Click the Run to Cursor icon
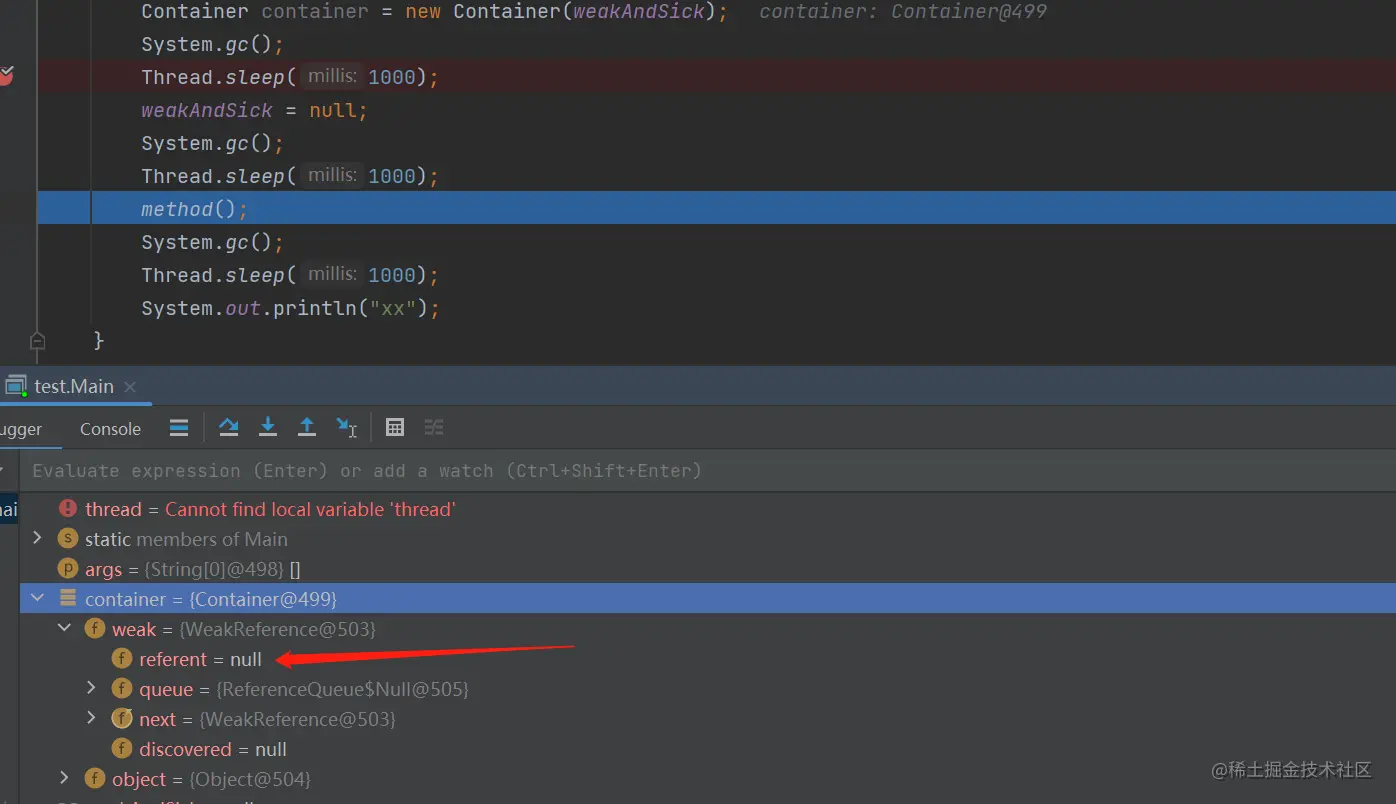The image size is (1396, 804). (346, 428)
